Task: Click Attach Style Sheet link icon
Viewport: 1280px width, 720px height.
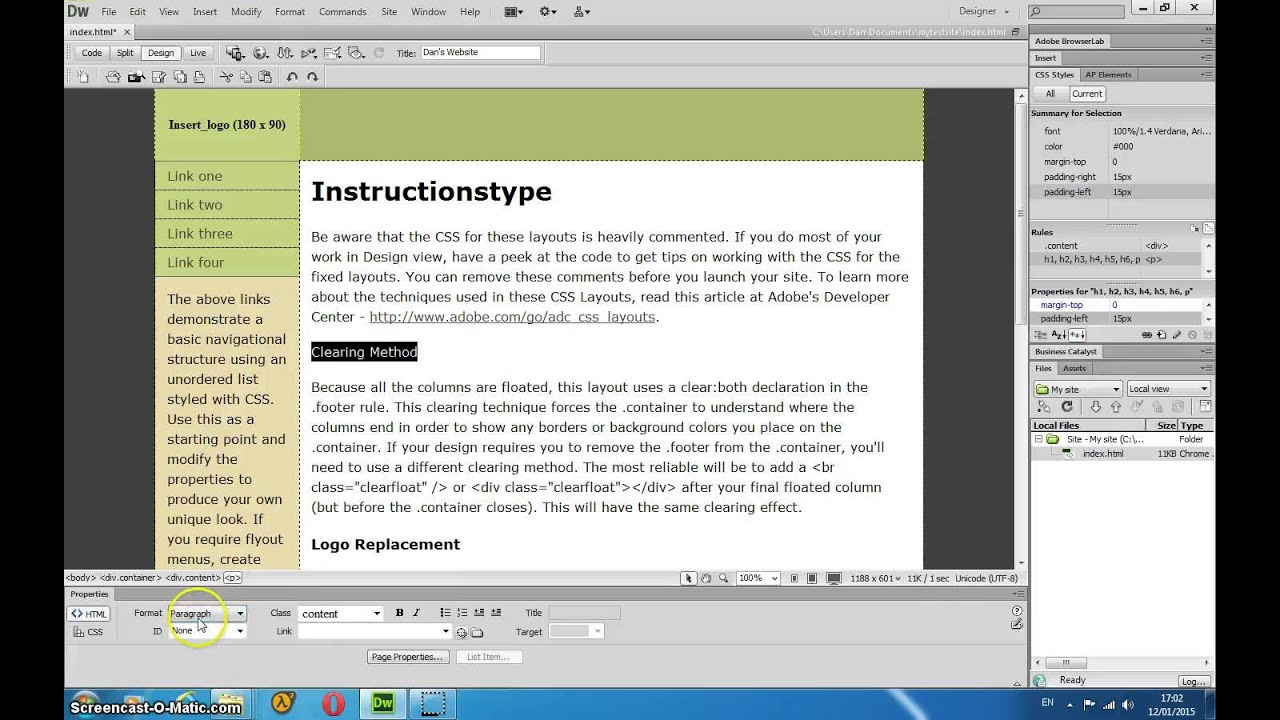Action: [1147, 335]
